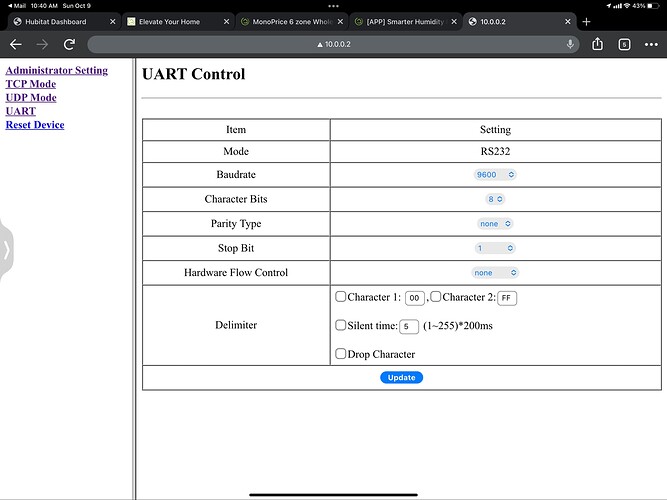Open the tab switcher icon
Screen dimensions: 667x500
[624, 44]
